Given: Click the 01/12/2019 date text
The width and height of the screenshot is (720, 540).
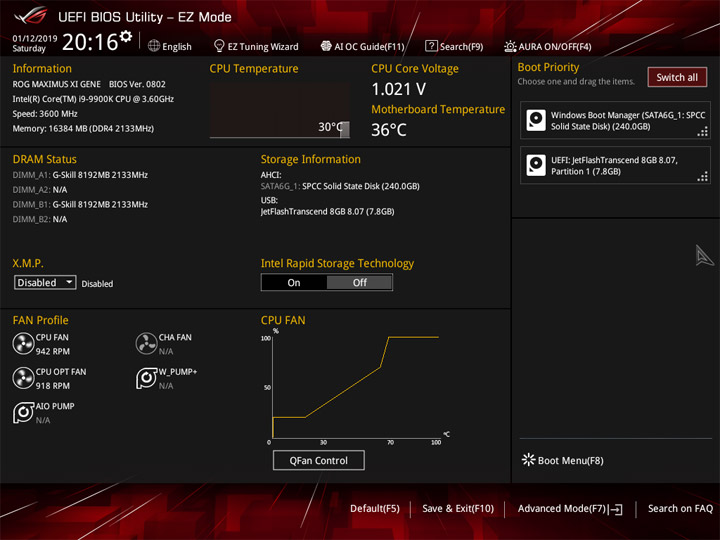Looking at the screenshot, I should tap(35, 38).
